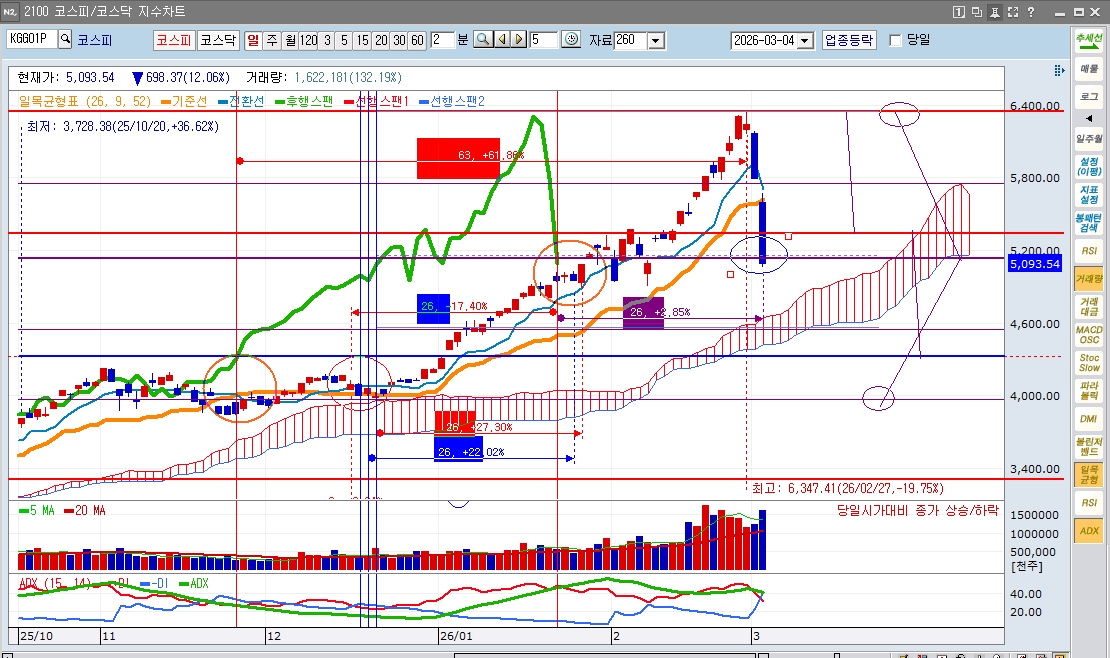Select the 60 minute period button
The height and width of the screenshot is (658, 1110).
(417, 40)
